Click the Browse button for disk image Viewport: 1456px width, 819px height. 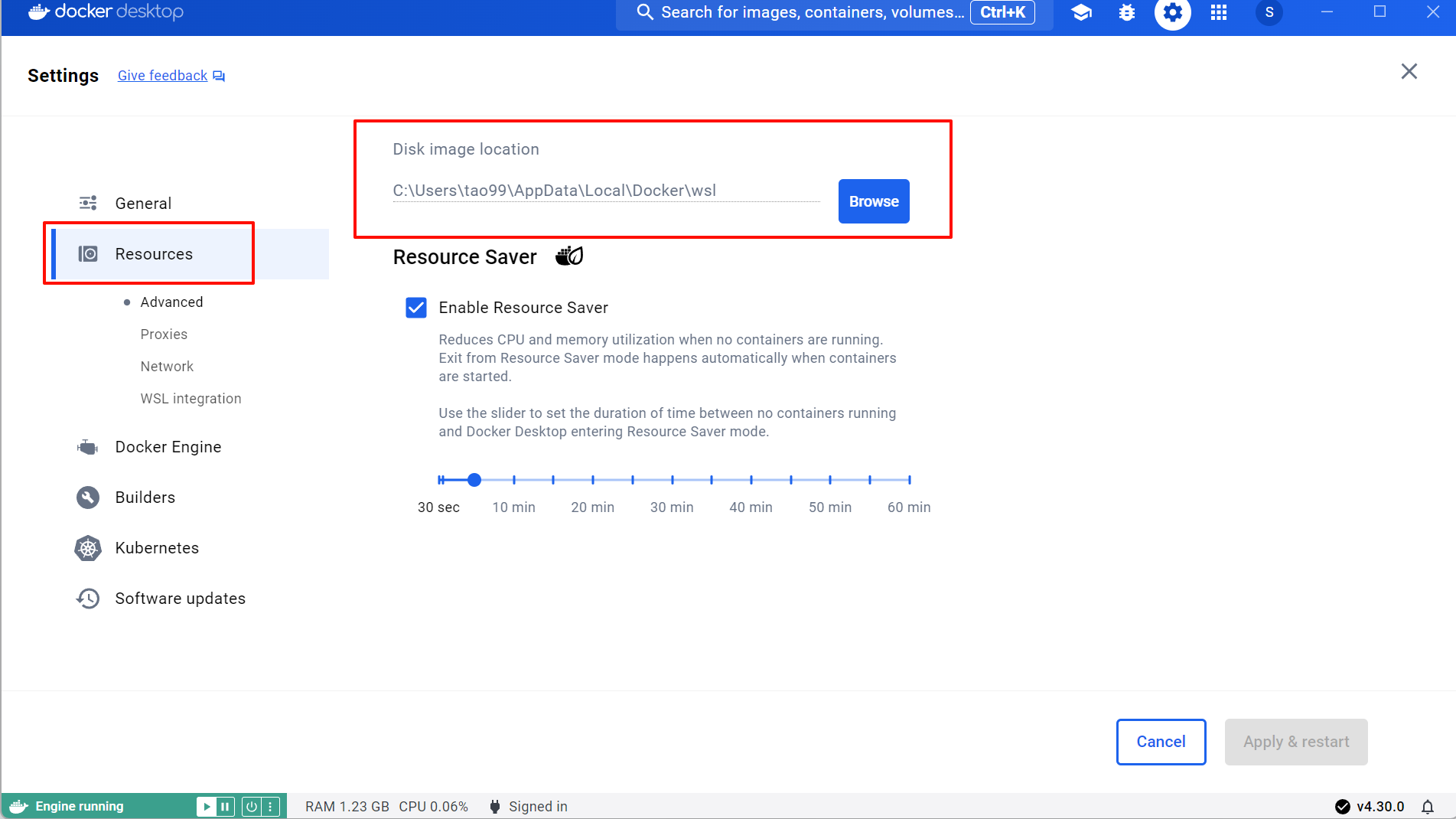coord(873,201)
